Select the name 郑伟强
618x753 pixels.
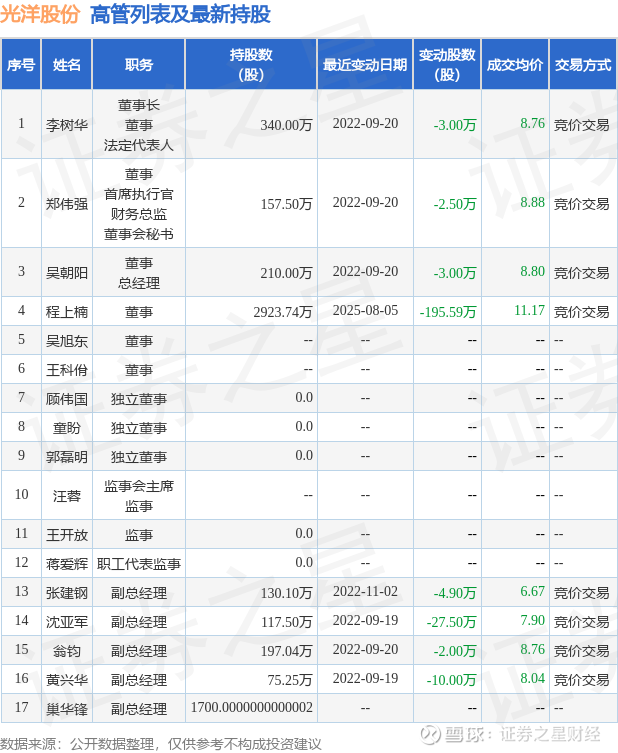[67, 204]
